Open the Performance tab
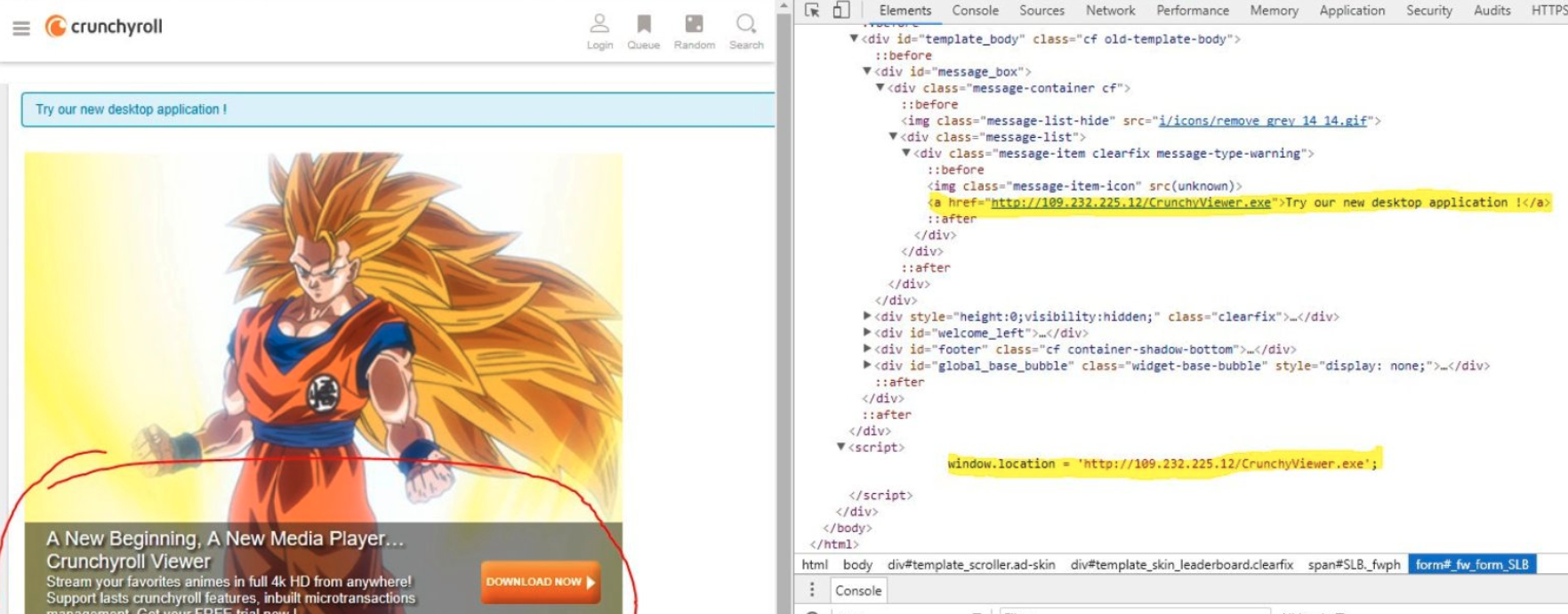 pyautogui.click(x=1193, y=11)
